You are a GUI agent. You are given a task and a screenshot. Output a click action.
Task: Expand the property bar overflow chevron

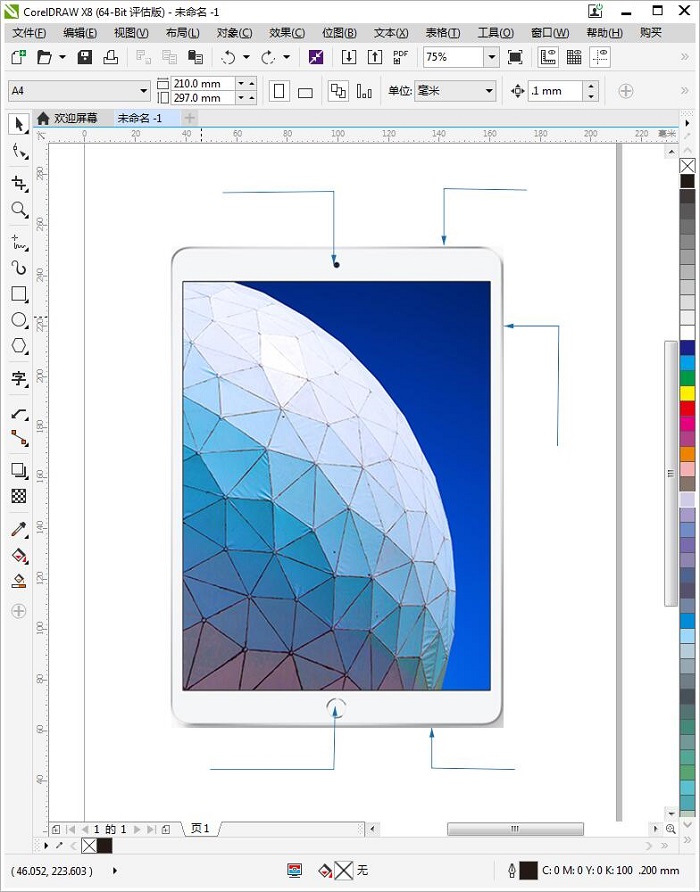click(685, 91)
